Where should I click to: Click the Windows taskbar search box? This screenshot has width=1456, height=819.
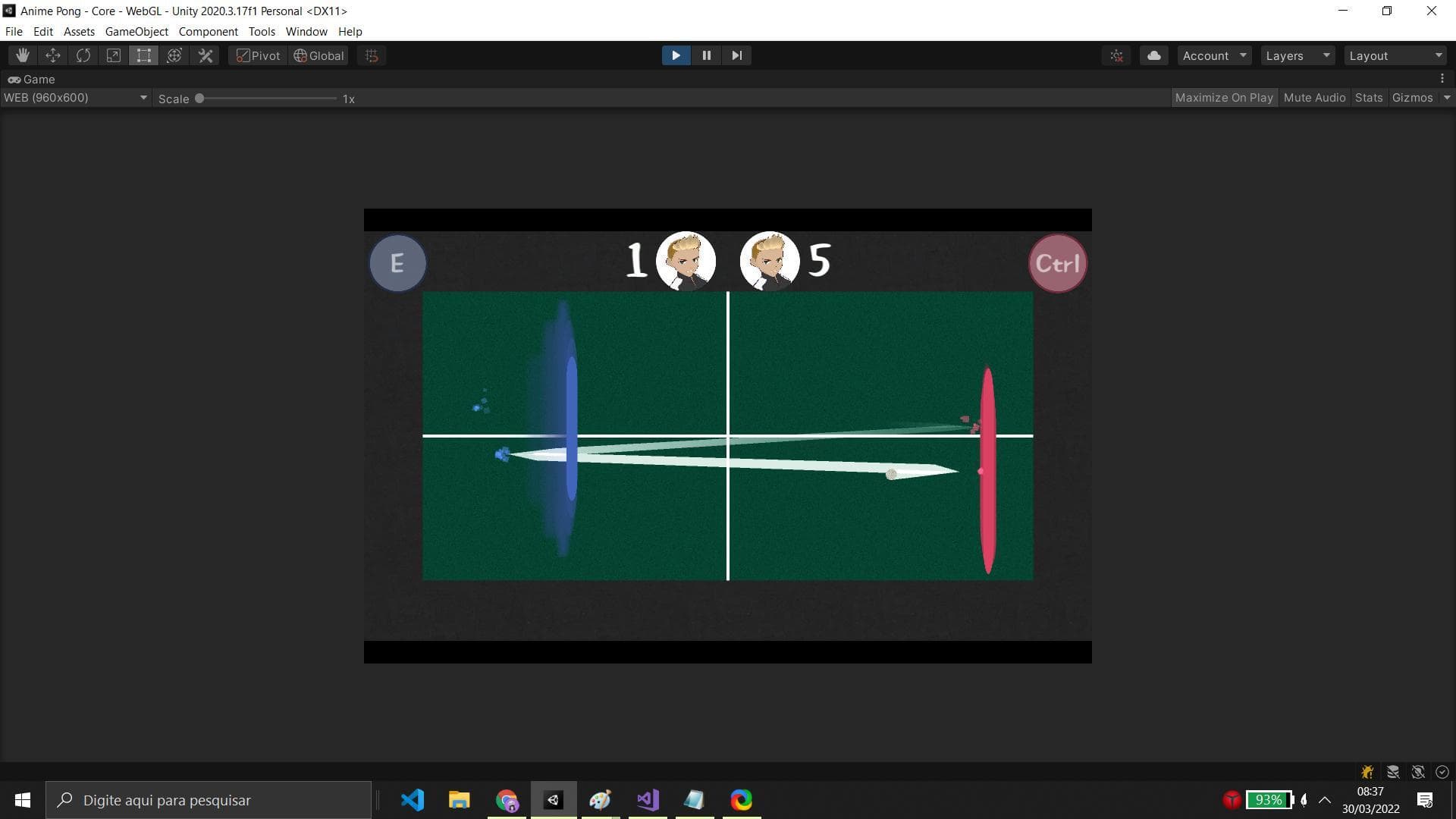point(209,800)
